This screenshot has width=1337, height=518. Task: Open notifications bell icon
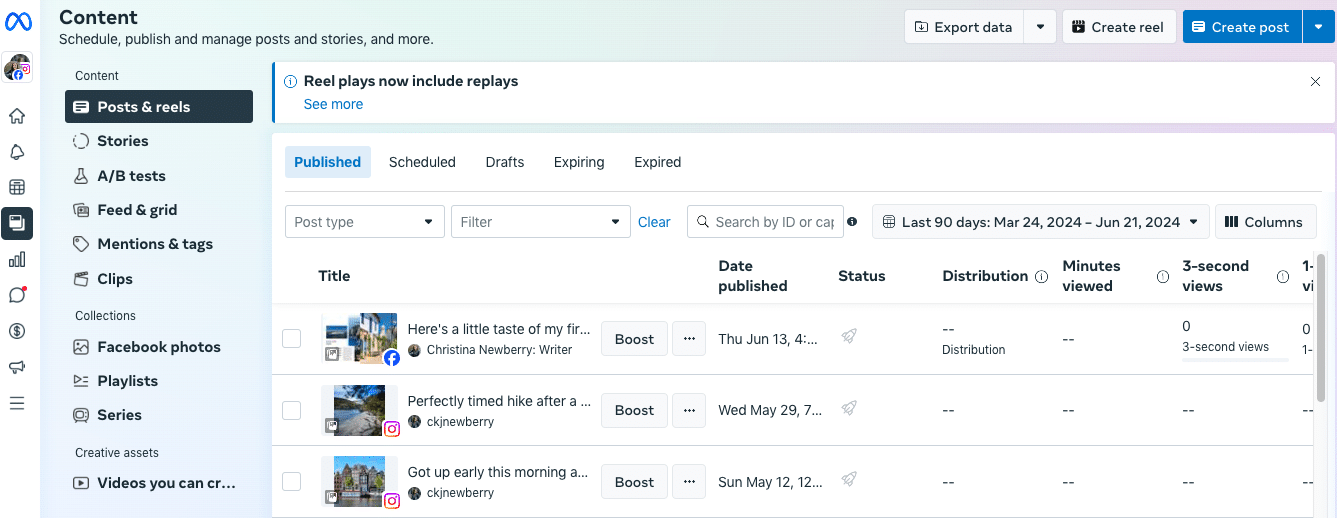pos(16,152)
